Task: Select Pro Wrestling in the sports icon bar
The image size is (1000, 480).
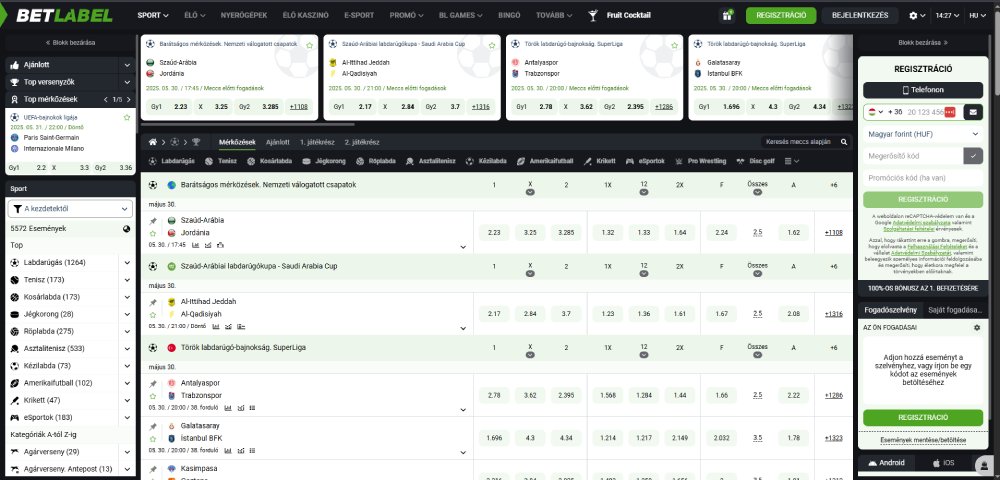Action: coord(701,161)
